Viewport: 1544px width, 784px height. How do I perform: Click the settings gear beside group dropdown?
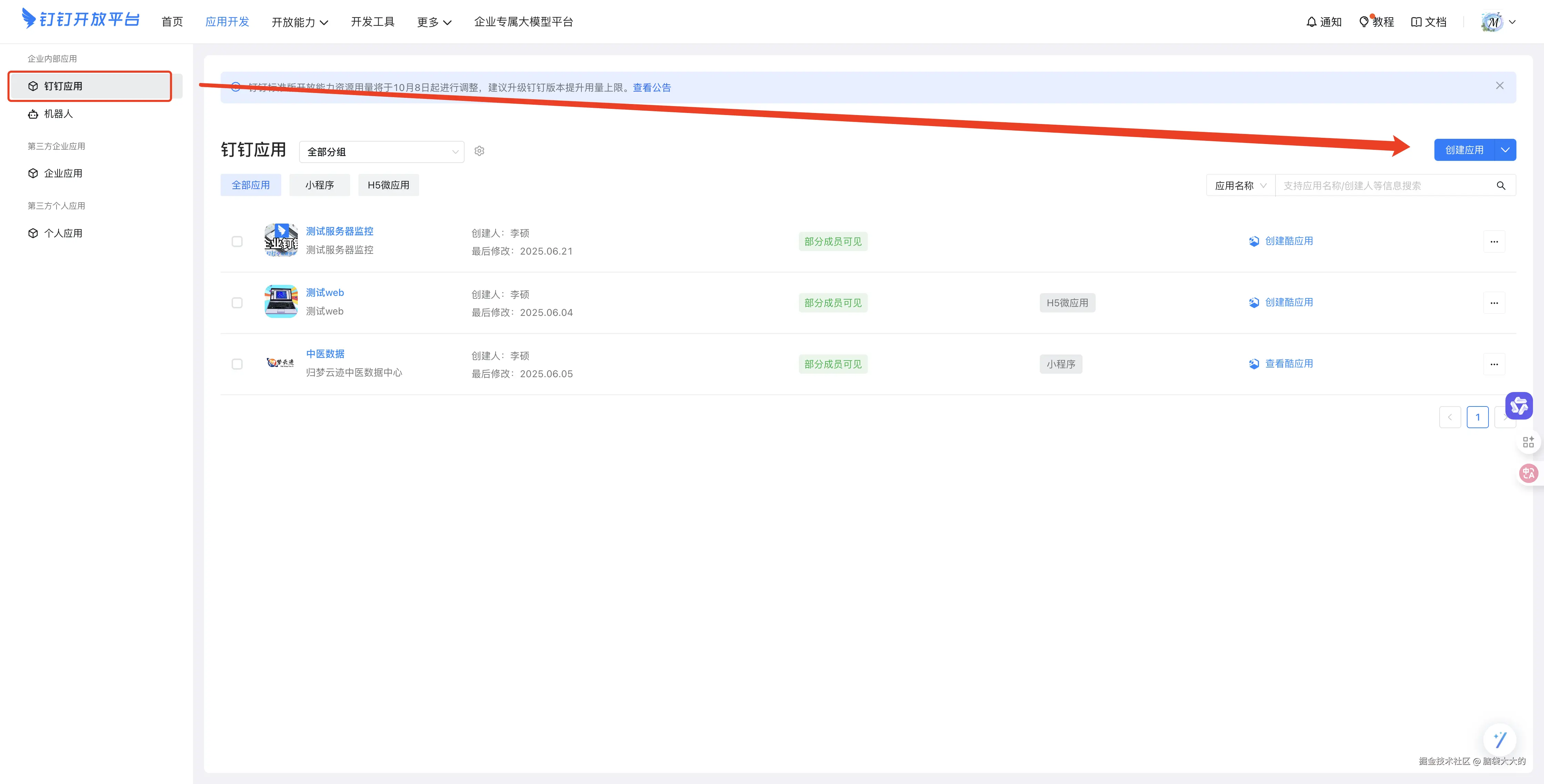(x=479, y=151)
